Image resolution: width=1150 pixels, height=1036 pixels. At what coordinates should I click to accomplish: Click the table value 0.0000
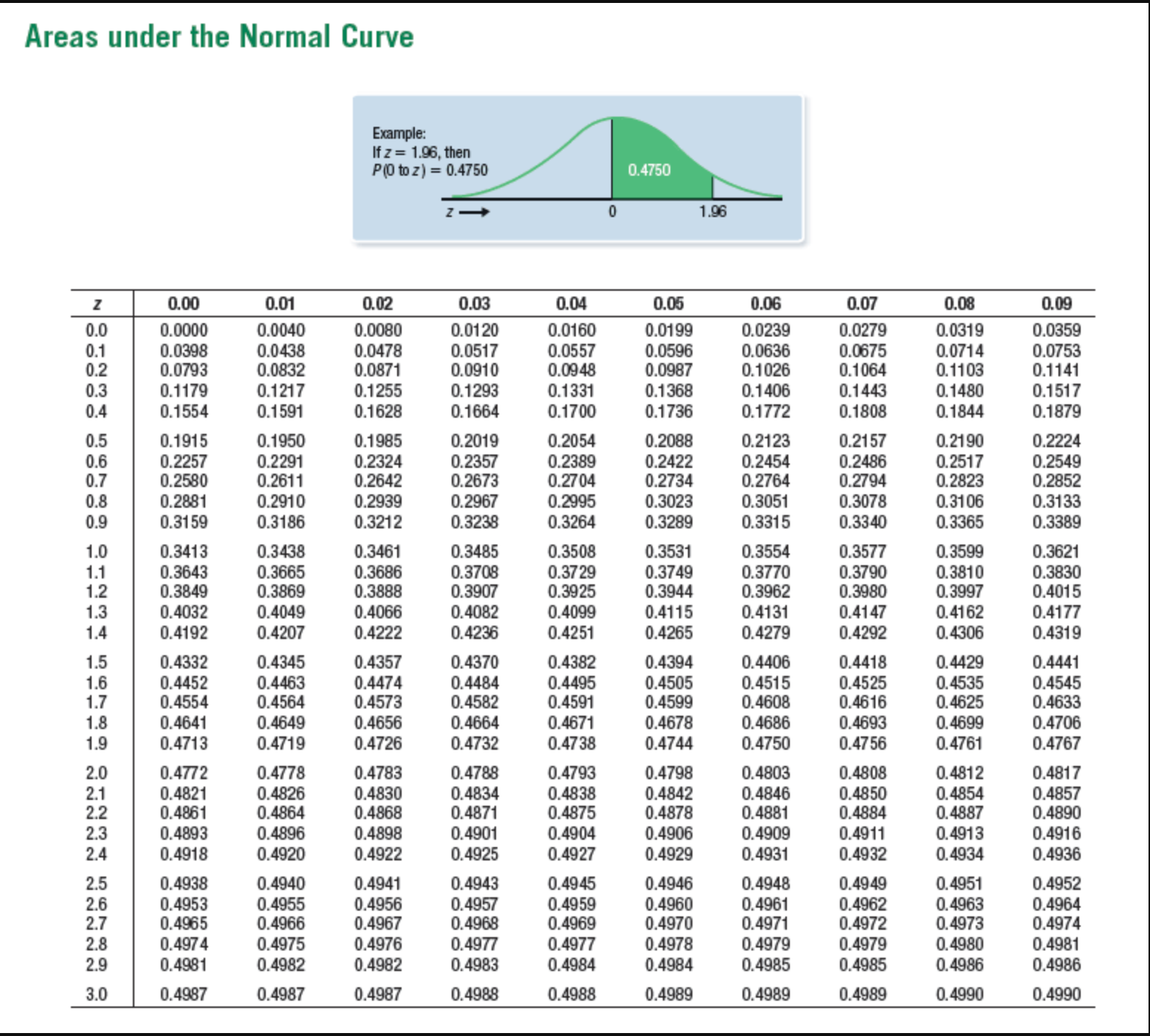pos(184,331)
